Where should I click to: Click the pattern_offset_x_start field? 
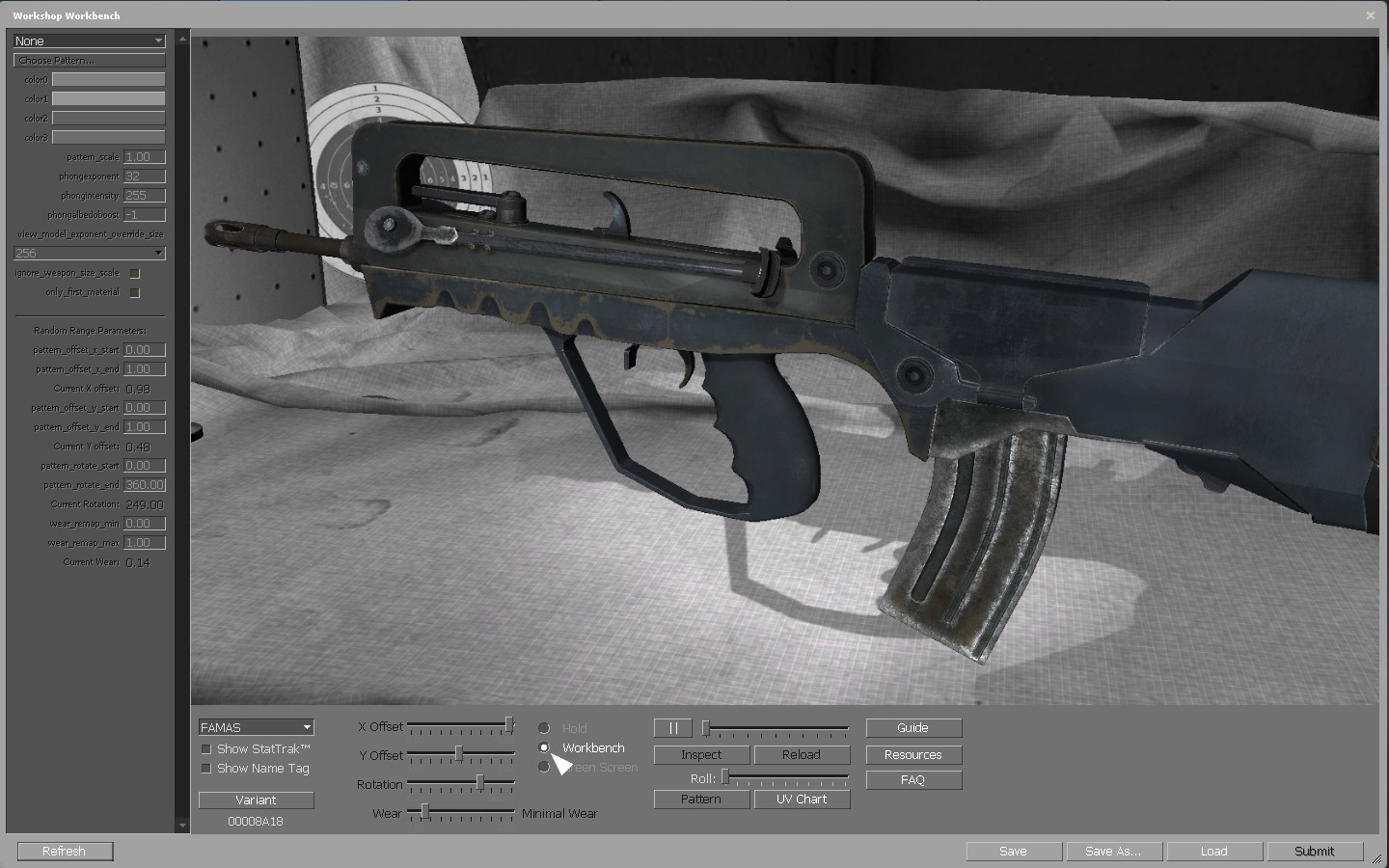point(145,350)
